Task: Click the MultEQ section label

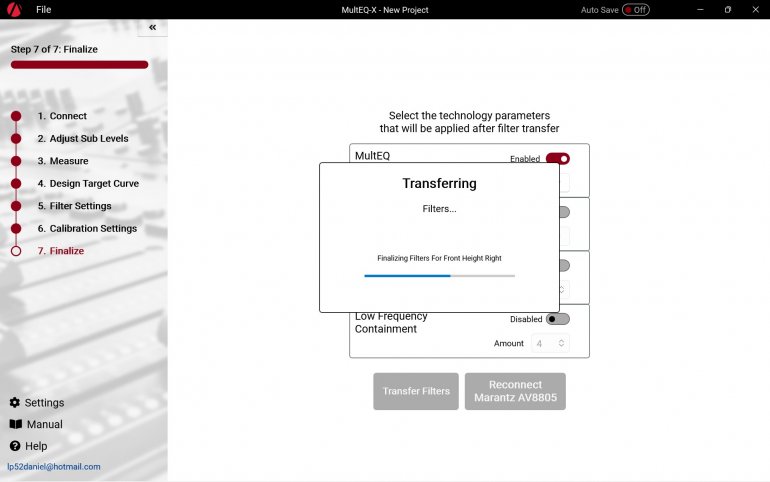Action: 372,156
